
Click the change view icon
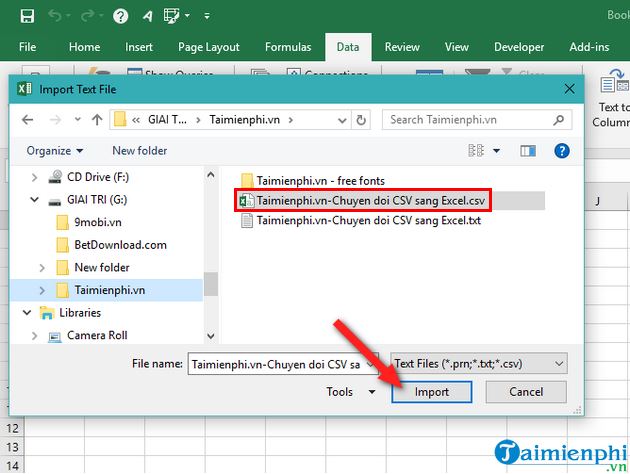(x=476, y=151)
